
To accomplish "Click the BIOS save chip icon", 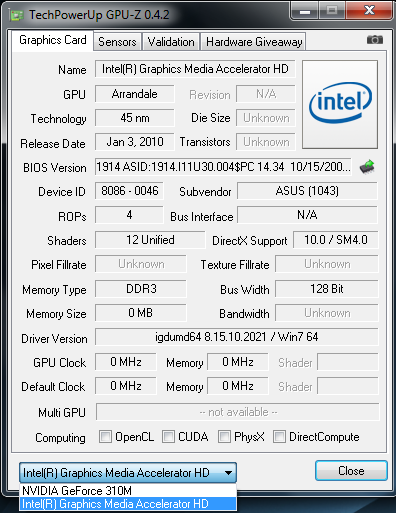I will (367, 167).
